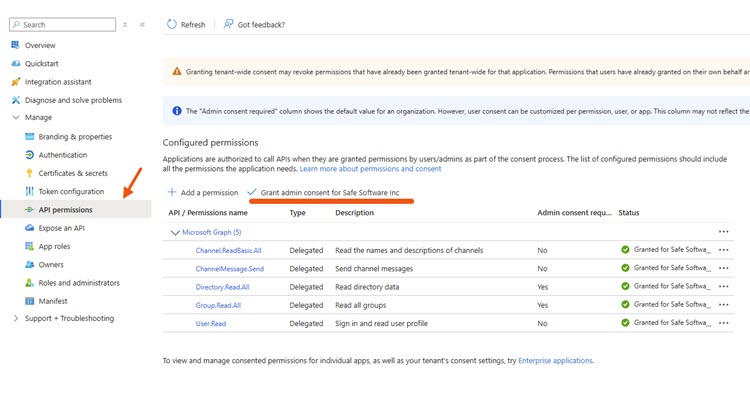
Task: Click the Got feedback person icon
Action: point(229,24)
